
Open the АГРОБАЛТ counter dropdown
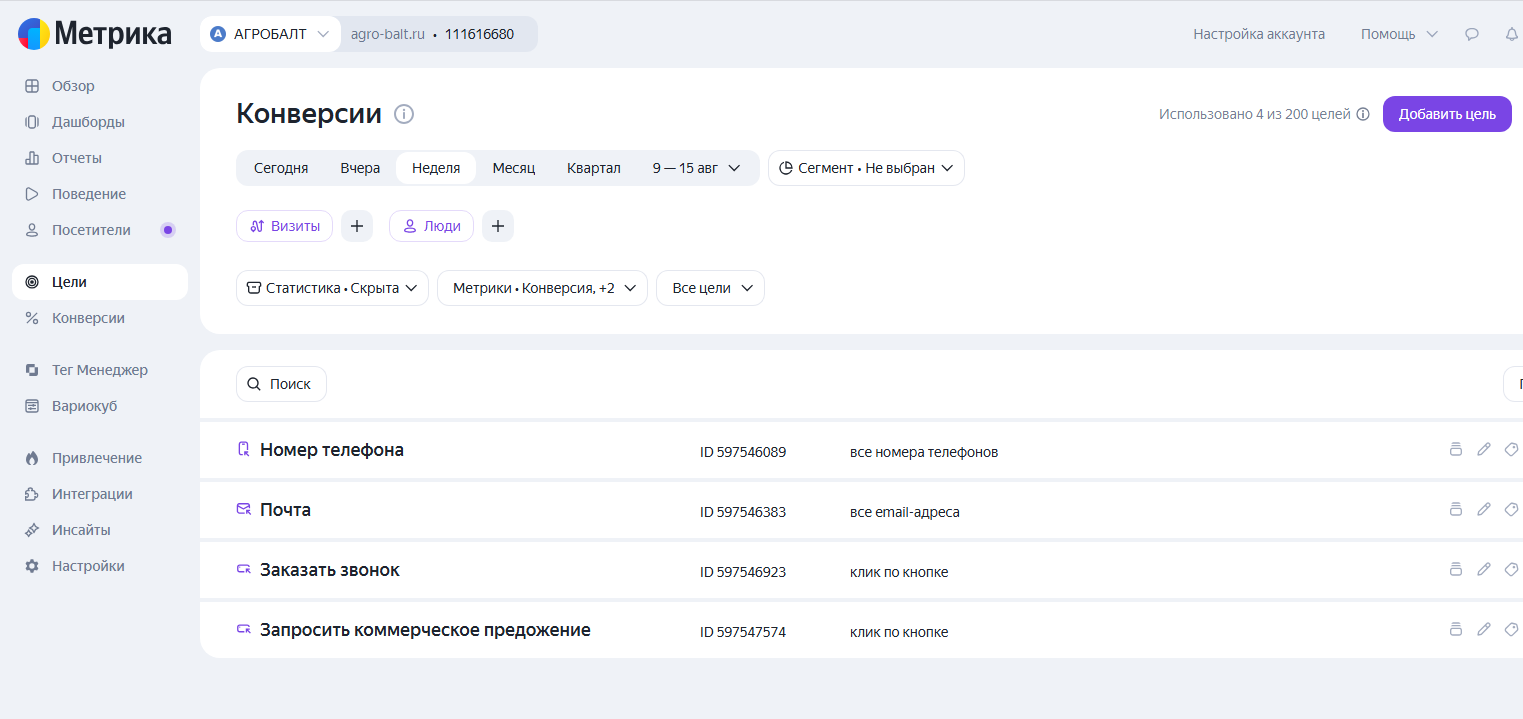270,34
